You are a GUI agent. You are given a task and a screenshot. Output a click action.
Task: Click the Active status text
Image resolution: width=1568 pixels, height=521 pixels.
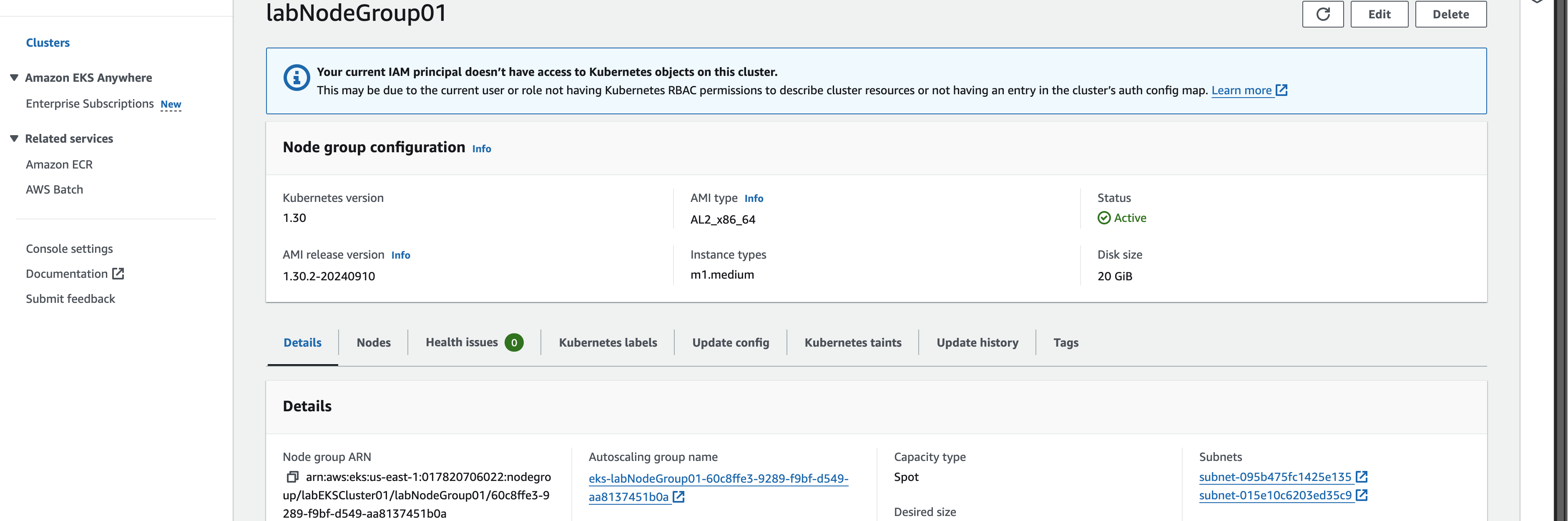pos(1130,218)
